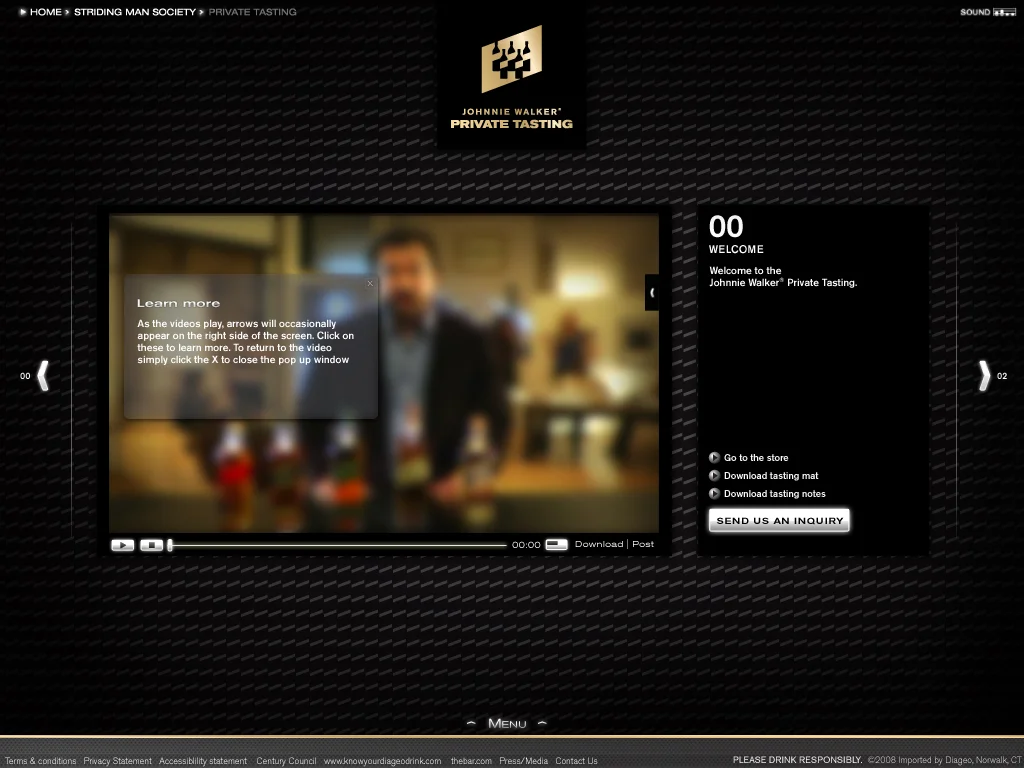Click Send Us An Inquiry button
This screenshot has height=768, width=1024.
pos(779,520)
